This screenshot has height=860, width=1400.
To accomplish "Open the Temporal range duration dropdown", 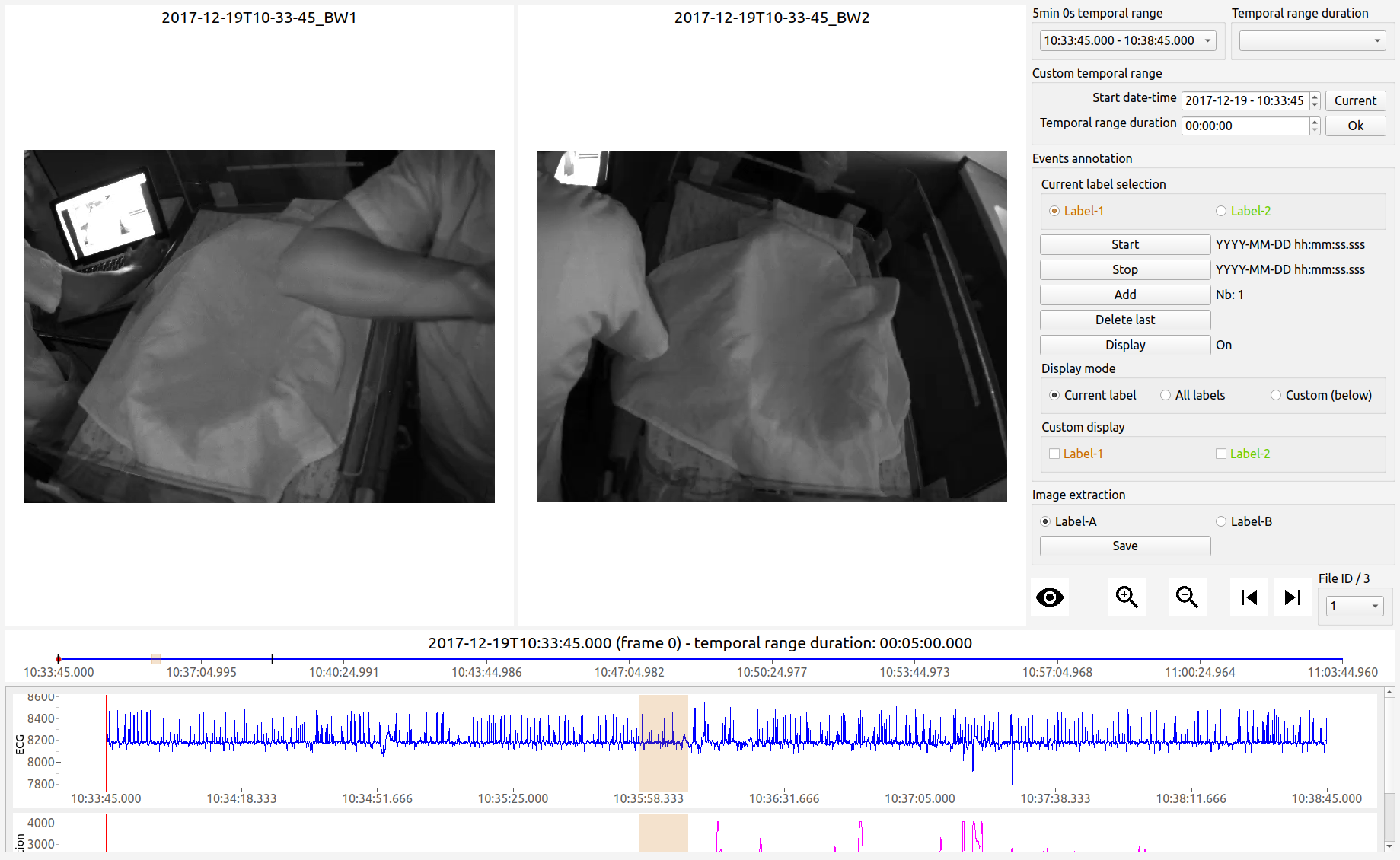I will [x=1312, y=40].
